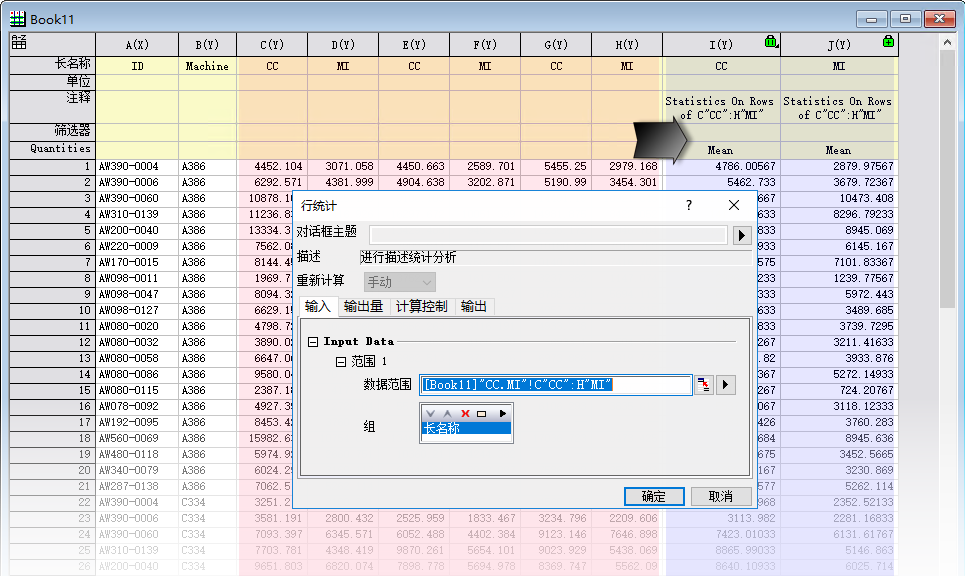Collapse the Input Data tree section

(x=313, y=342)
